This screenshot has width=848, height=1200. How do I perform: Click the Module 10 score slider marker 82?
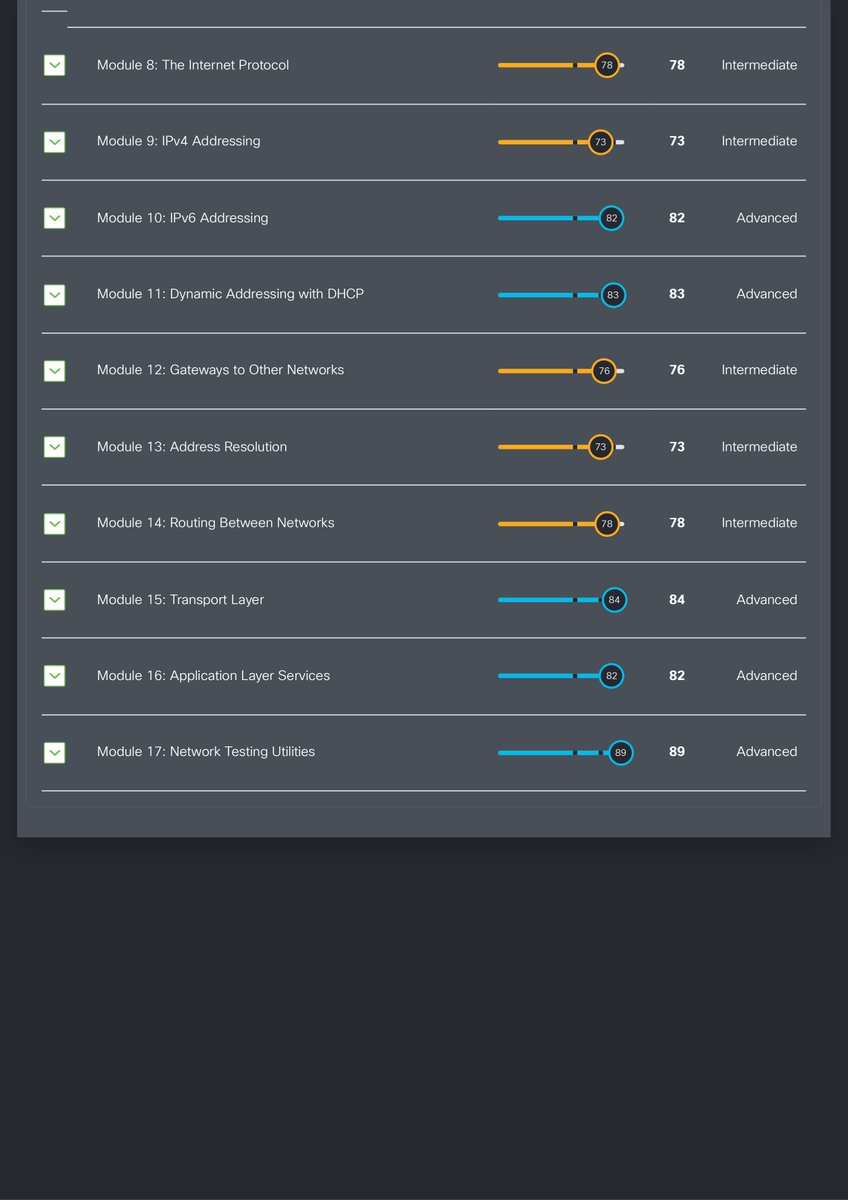(612, 218)
